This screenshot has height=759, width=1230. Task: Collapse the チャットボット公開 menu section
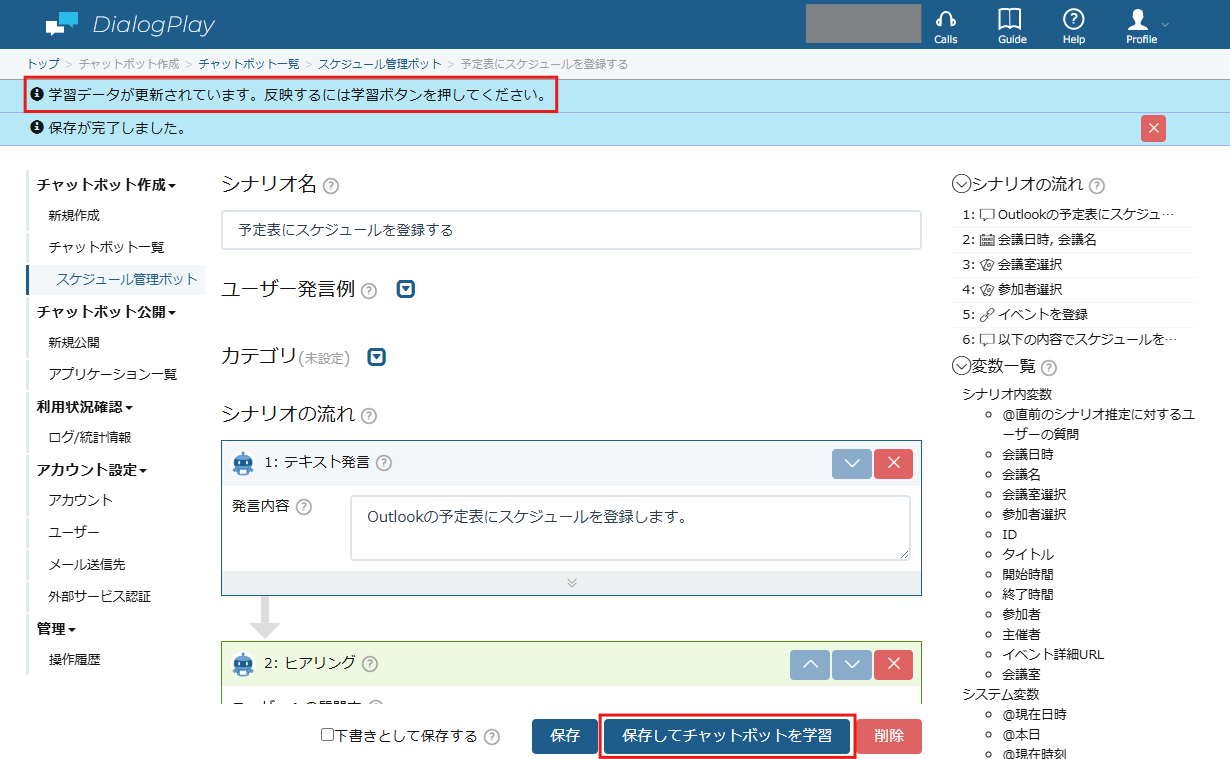click(106, 311)
